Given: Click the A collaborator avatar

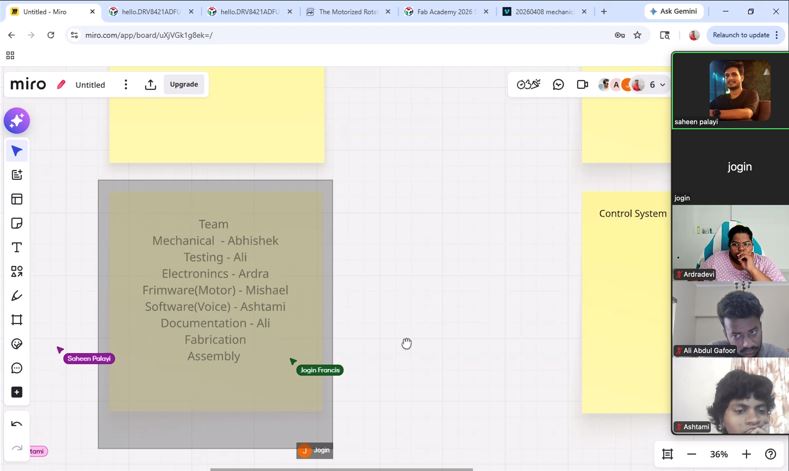Looking at the screenshot, I should [616, 85].
